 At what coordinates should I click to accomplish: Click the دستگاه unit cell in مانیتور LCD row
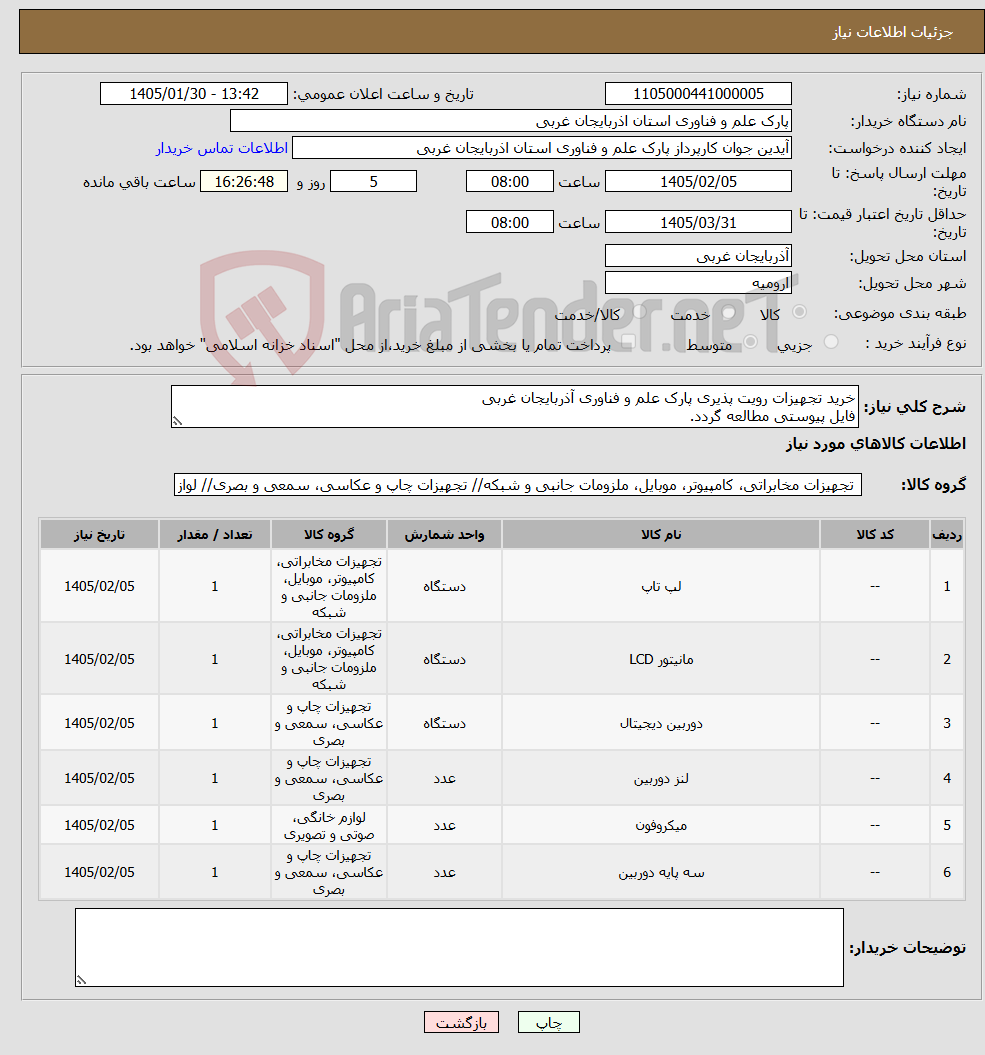444,659
